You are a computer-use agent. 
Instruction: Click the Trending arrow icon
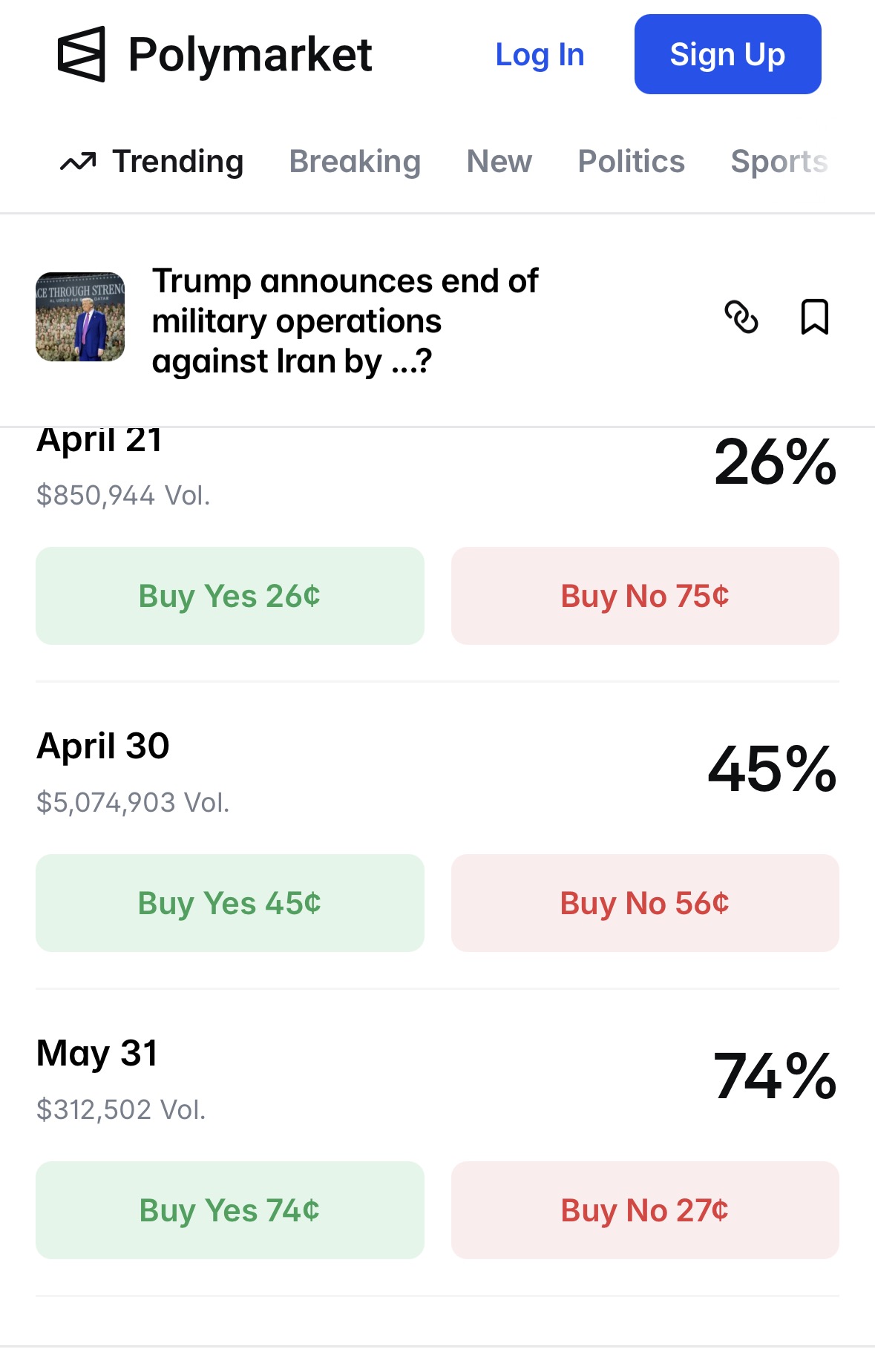[78, 161]
